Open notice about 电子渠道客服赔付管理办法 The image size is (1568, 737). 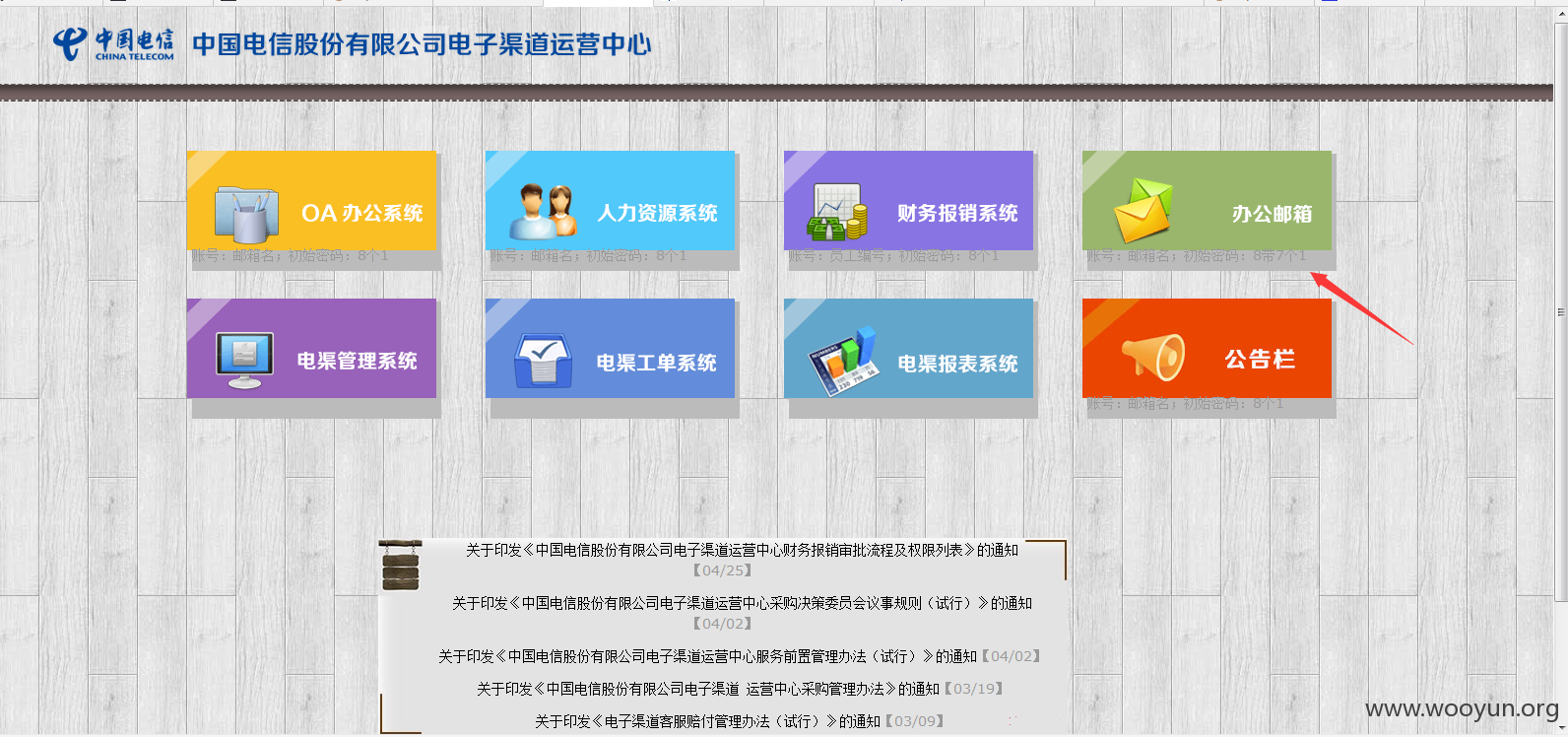pos(707,721)
